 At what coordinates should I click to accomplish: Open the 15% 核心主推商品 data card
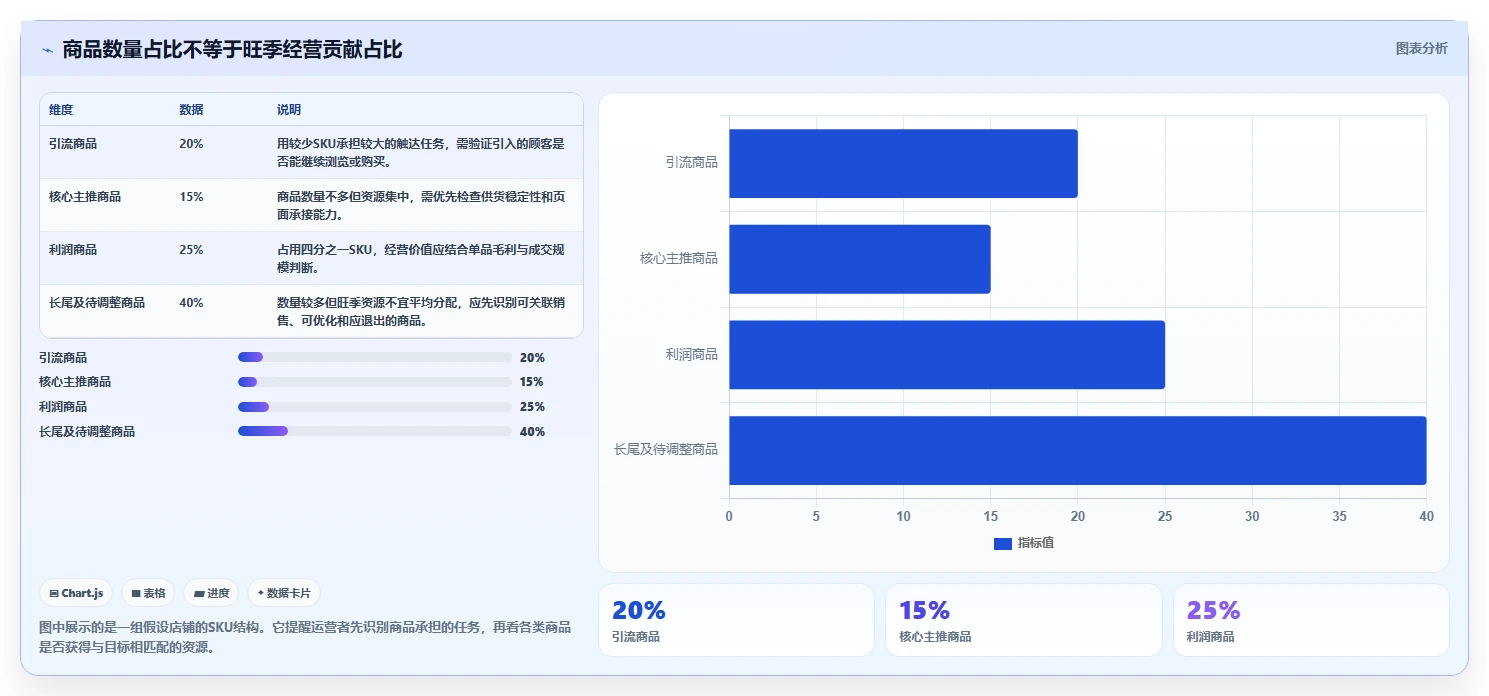pos(1023,620)
